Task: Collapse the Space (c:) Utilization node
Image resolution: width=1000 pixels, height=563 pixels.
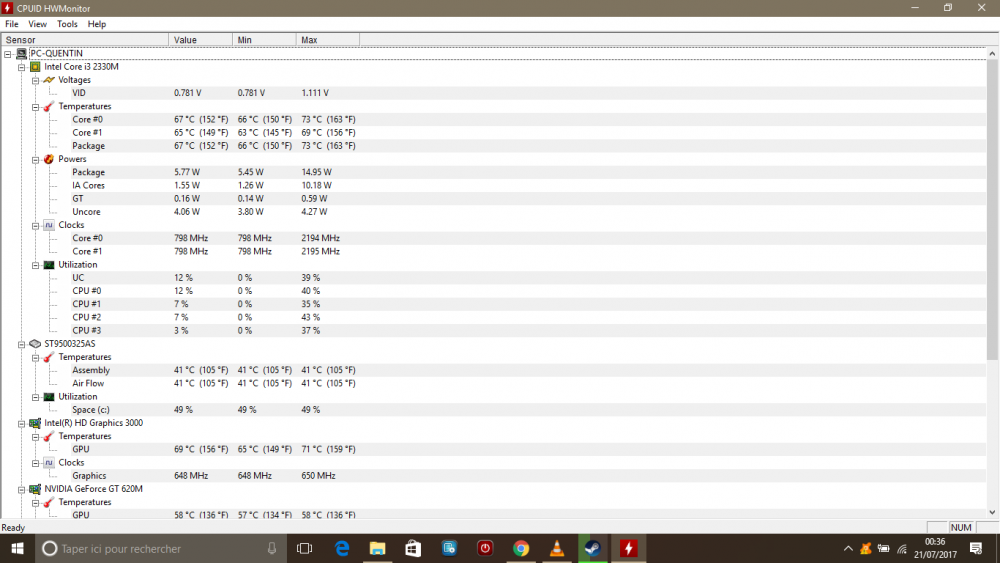Action: click(x=35, y=397)
